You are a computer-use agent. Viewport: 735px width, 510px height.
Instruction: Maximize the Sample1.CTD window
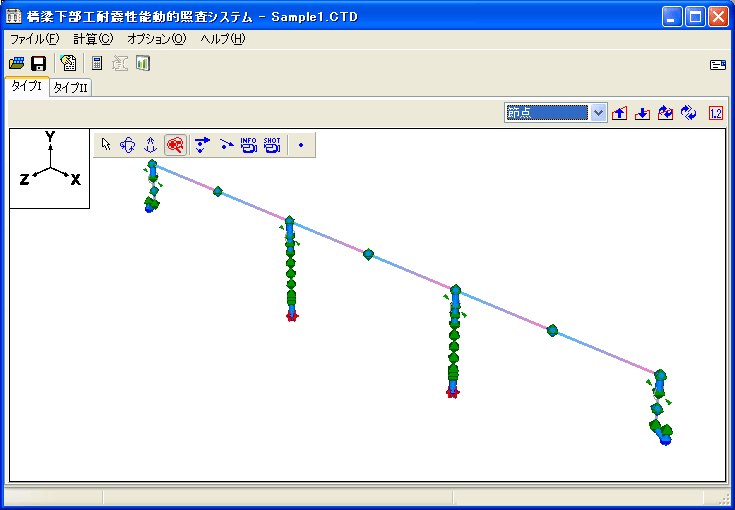click(695, 17)
